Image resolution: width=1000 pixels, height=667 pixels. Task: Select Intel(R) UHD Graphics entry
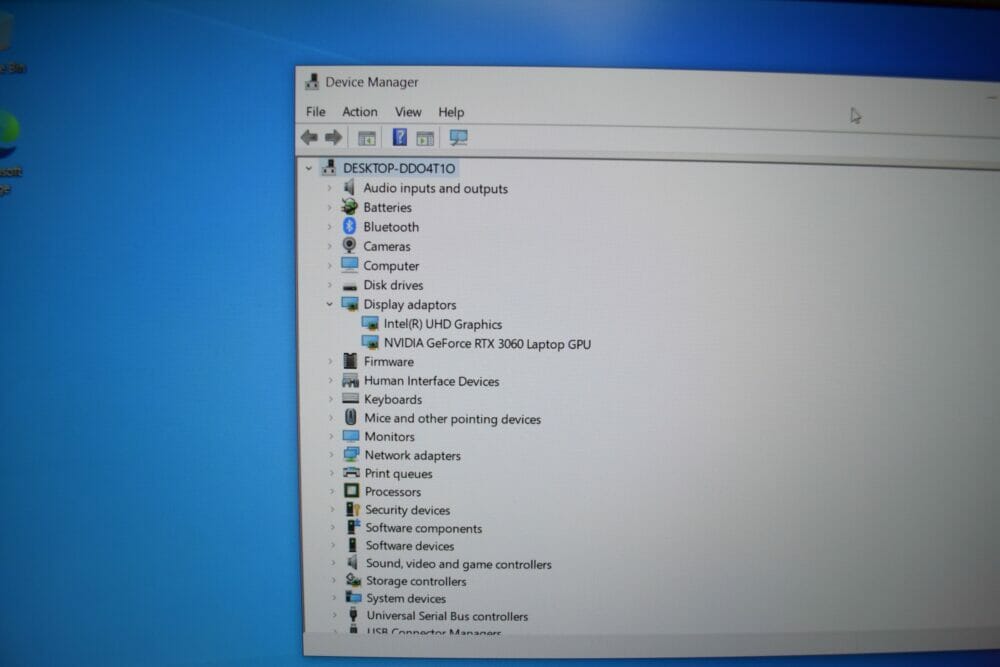(x=443, y=324)
